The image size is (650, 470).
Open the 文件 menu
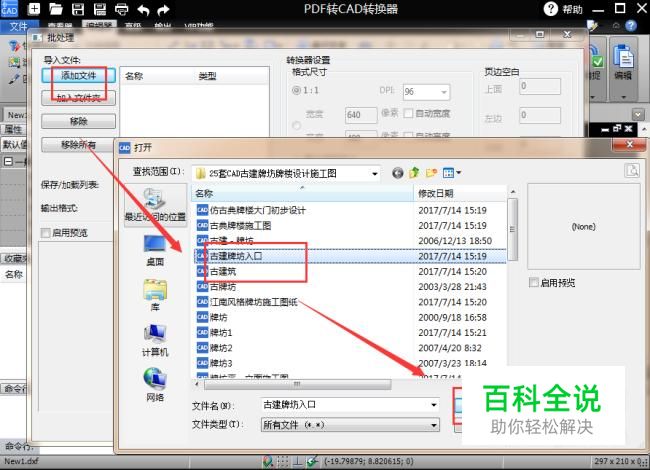pyautogui.click(x=19, y=26)
